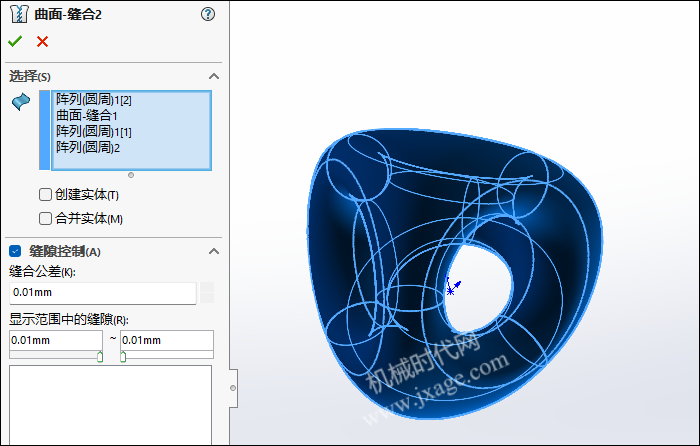Viewport: 700px width, 446px height.
Task: Collapse the 缝隙控制(A) section chevron
Action: pos(214,251)
